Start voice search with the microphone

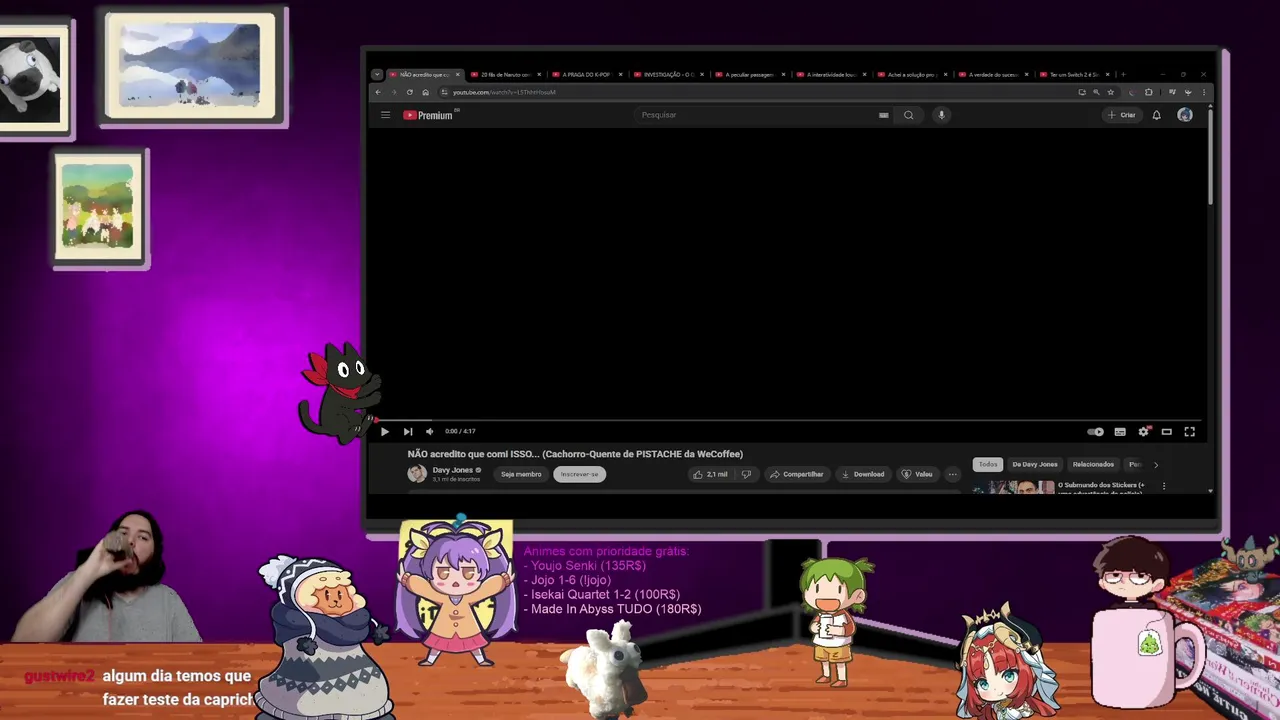[x=941, y=115]
